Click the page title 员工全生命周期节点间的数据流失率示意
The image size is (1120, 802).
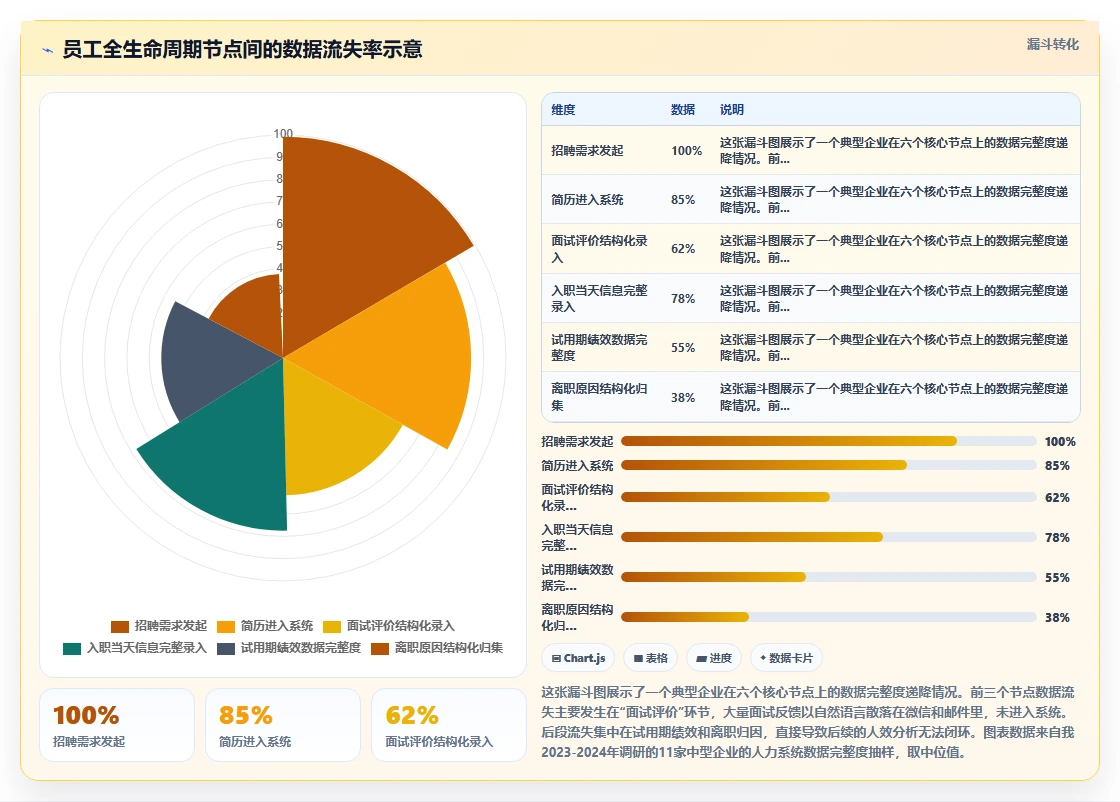pyautogui.click(x=242, y=49)
